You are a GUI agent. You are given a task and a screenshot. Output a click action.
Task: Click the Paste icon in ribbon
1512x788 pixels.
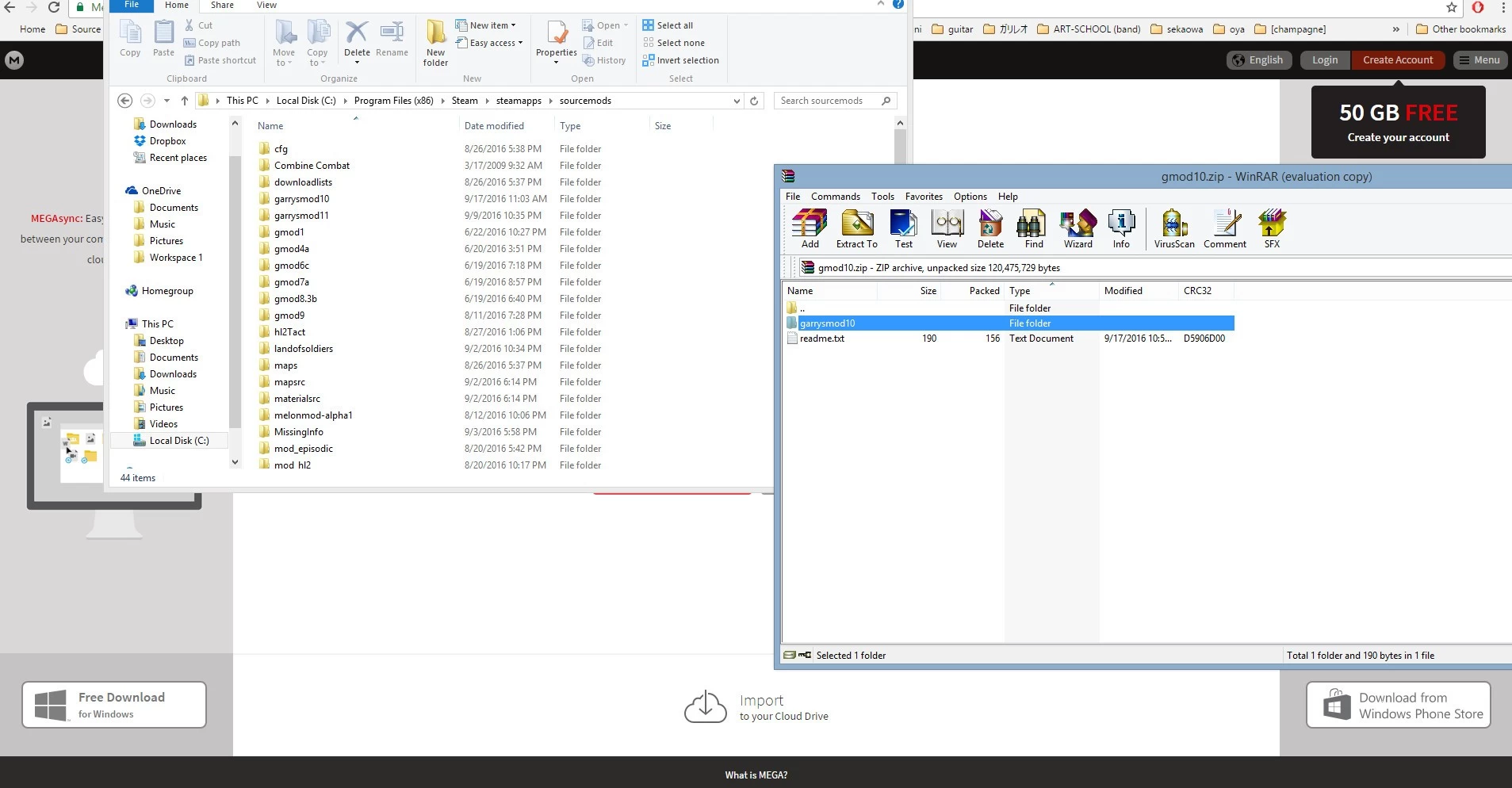[163, 40]
